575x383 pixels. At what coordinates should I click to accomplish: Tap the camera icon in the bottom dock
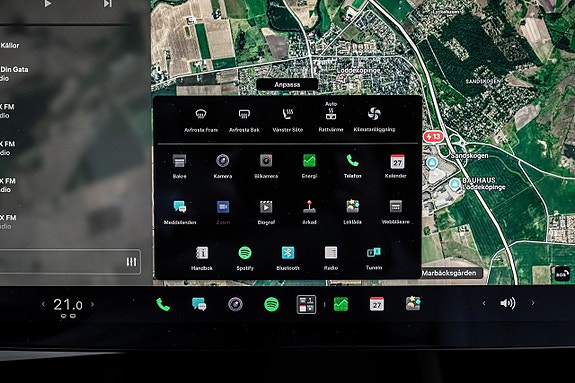point(235,304)
